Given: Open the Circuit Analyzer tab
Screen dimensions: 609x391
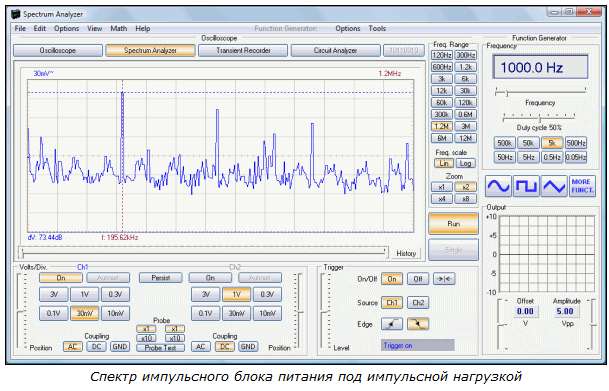Looking at the screenshot, I should pyautogui.click(x=336, y=50).
